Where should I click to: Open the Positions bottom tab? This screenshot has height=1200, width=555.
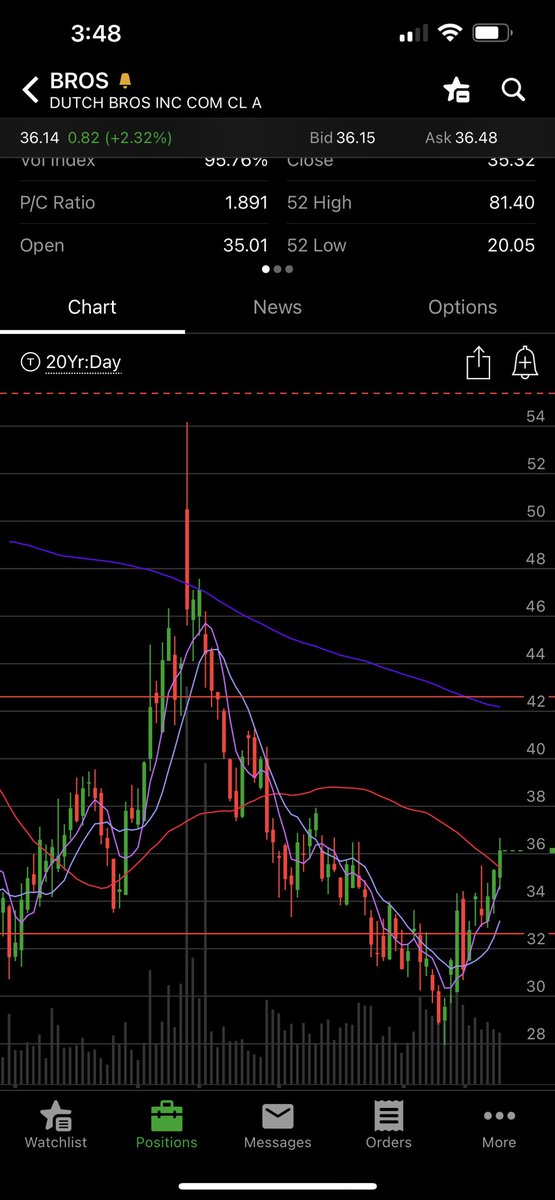[x=167, y=1126]
